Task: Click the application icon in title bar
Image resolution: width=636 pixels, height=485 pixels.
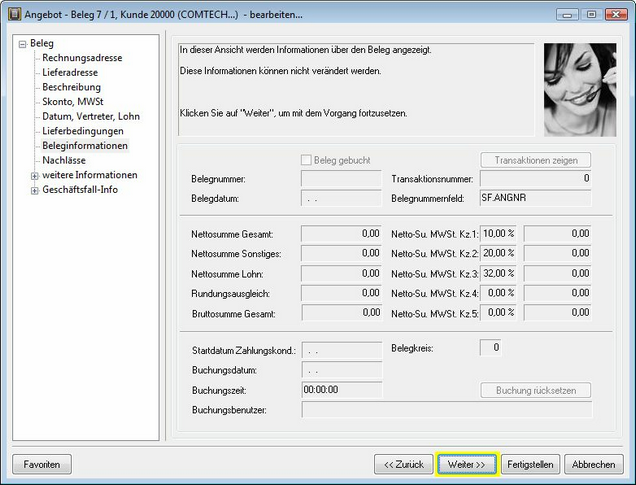Action: (x=12, y=14)
